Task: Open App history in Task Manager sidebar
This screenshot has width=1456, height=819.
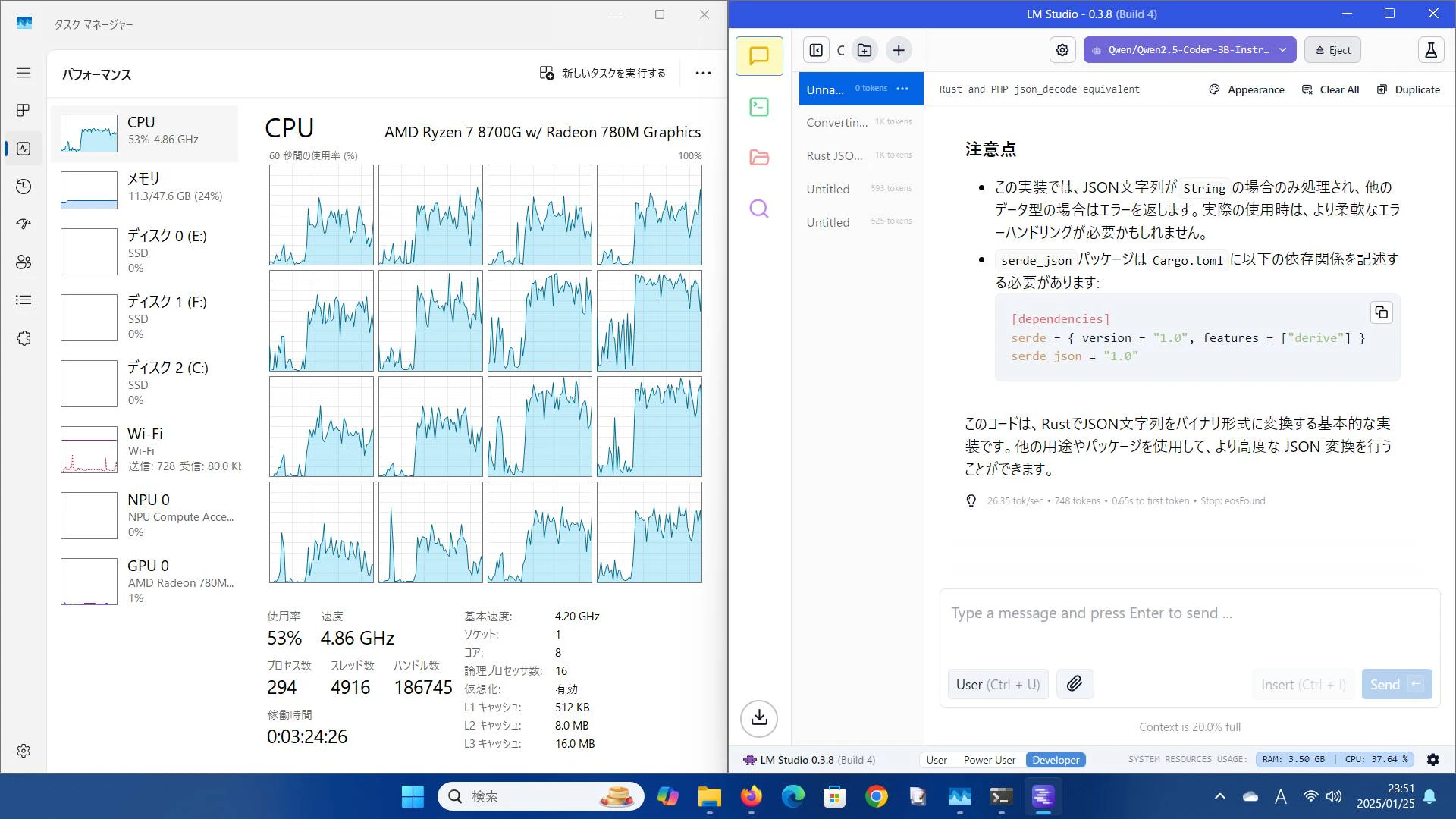Action: pyautogui.click(x=24, y=187)
